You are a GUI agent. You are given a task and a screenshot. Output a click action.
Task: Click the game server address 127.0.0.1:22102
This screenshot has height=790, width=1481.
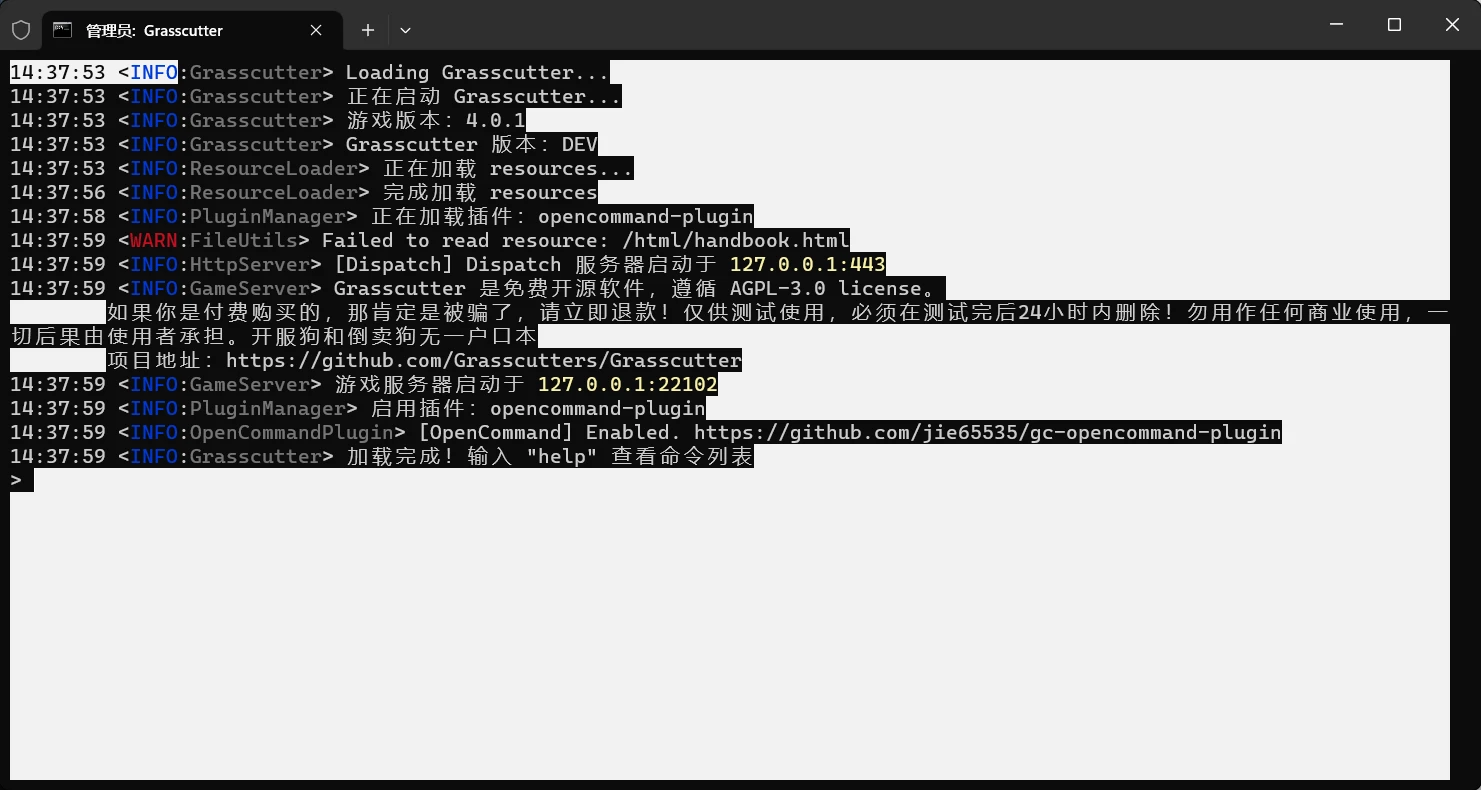coord(627,384)
